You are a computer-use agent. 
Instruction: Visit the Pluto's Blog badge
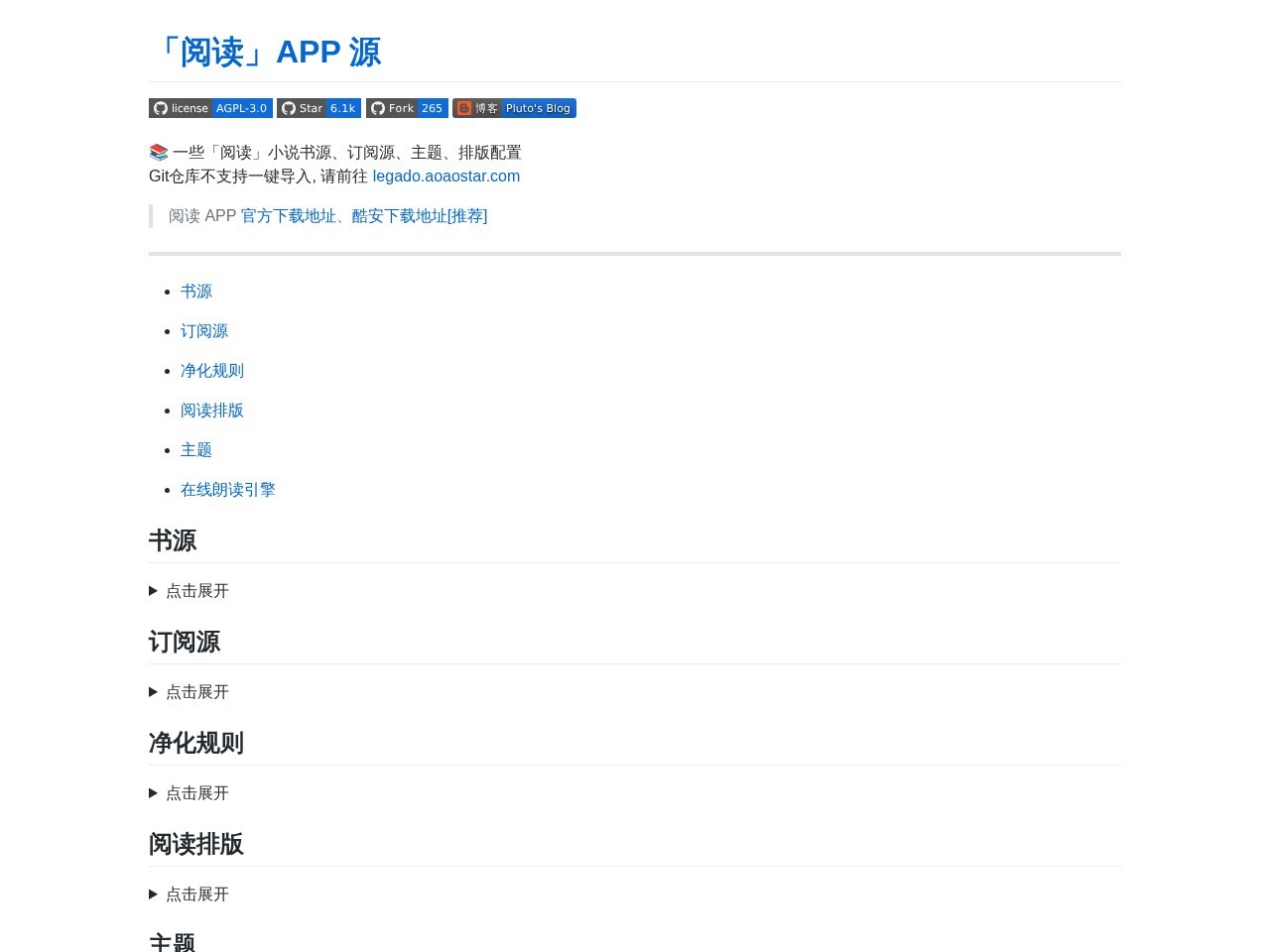(514, 108)
